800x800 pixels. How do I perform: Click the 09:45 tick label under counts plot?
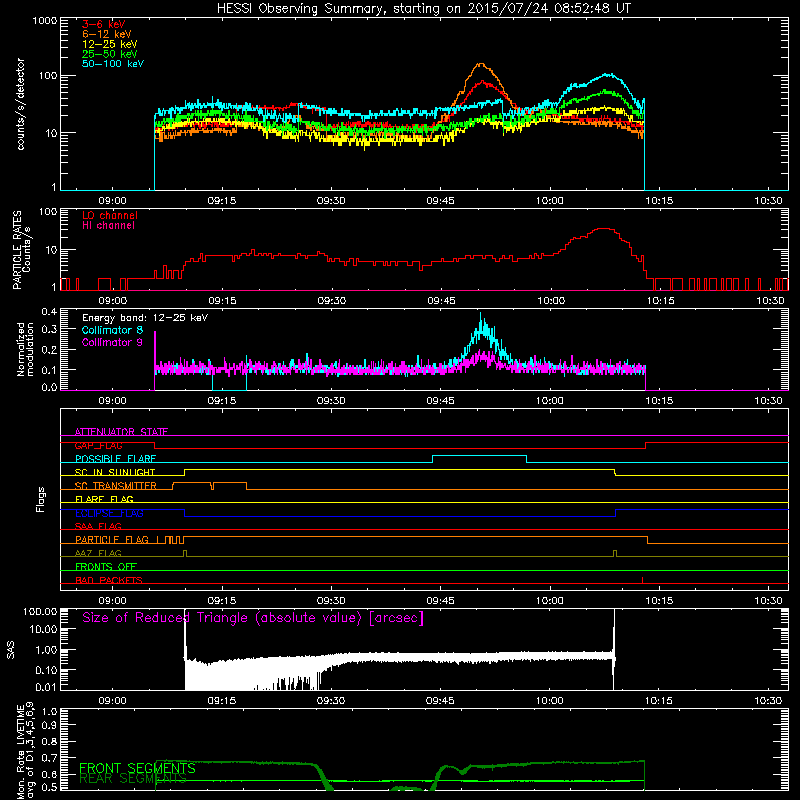pos(440,201)
